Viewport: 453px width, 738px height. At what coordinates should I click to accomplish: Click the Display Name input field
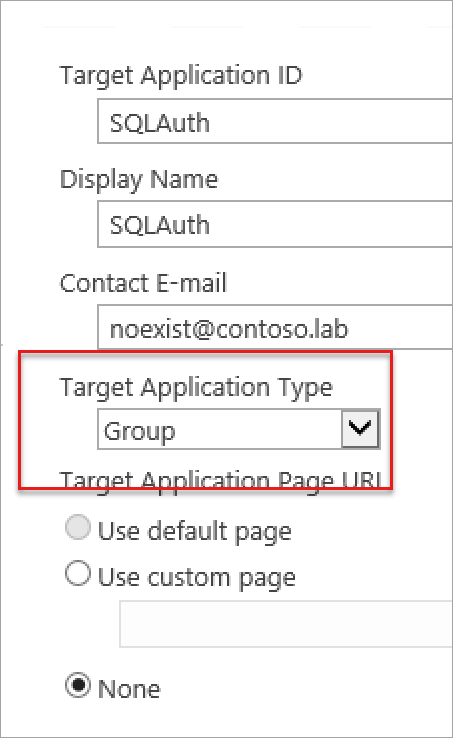[275, 224]
